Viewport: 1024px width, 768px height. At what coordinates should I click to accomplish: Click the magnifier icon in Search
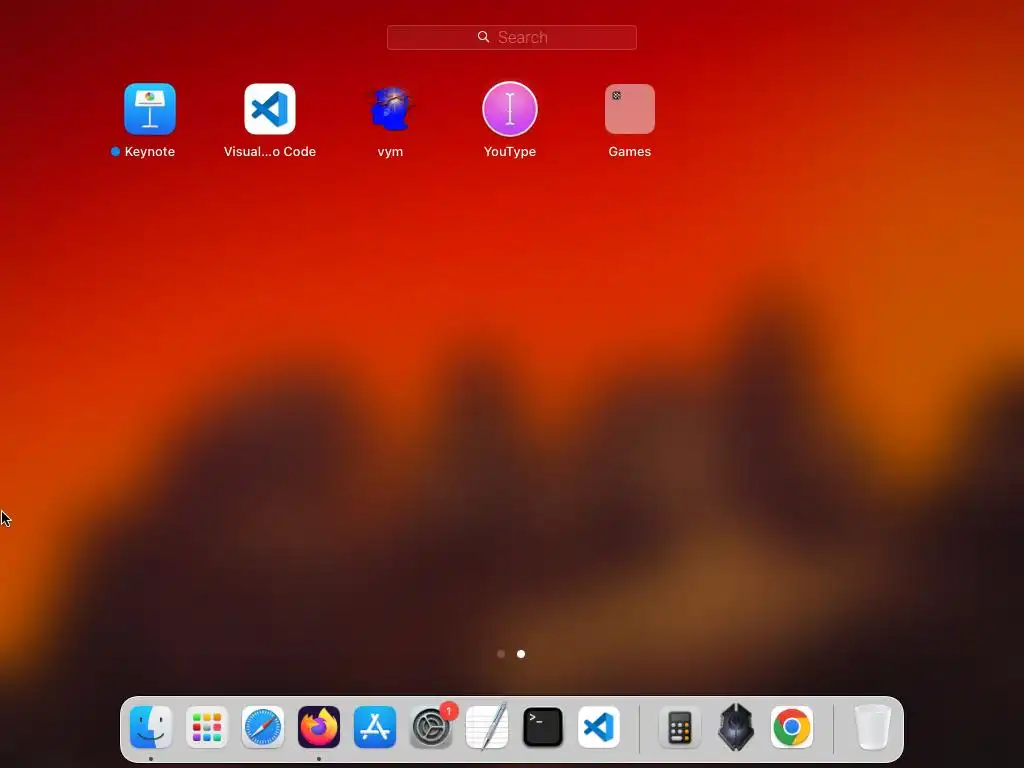click(483, 37)
